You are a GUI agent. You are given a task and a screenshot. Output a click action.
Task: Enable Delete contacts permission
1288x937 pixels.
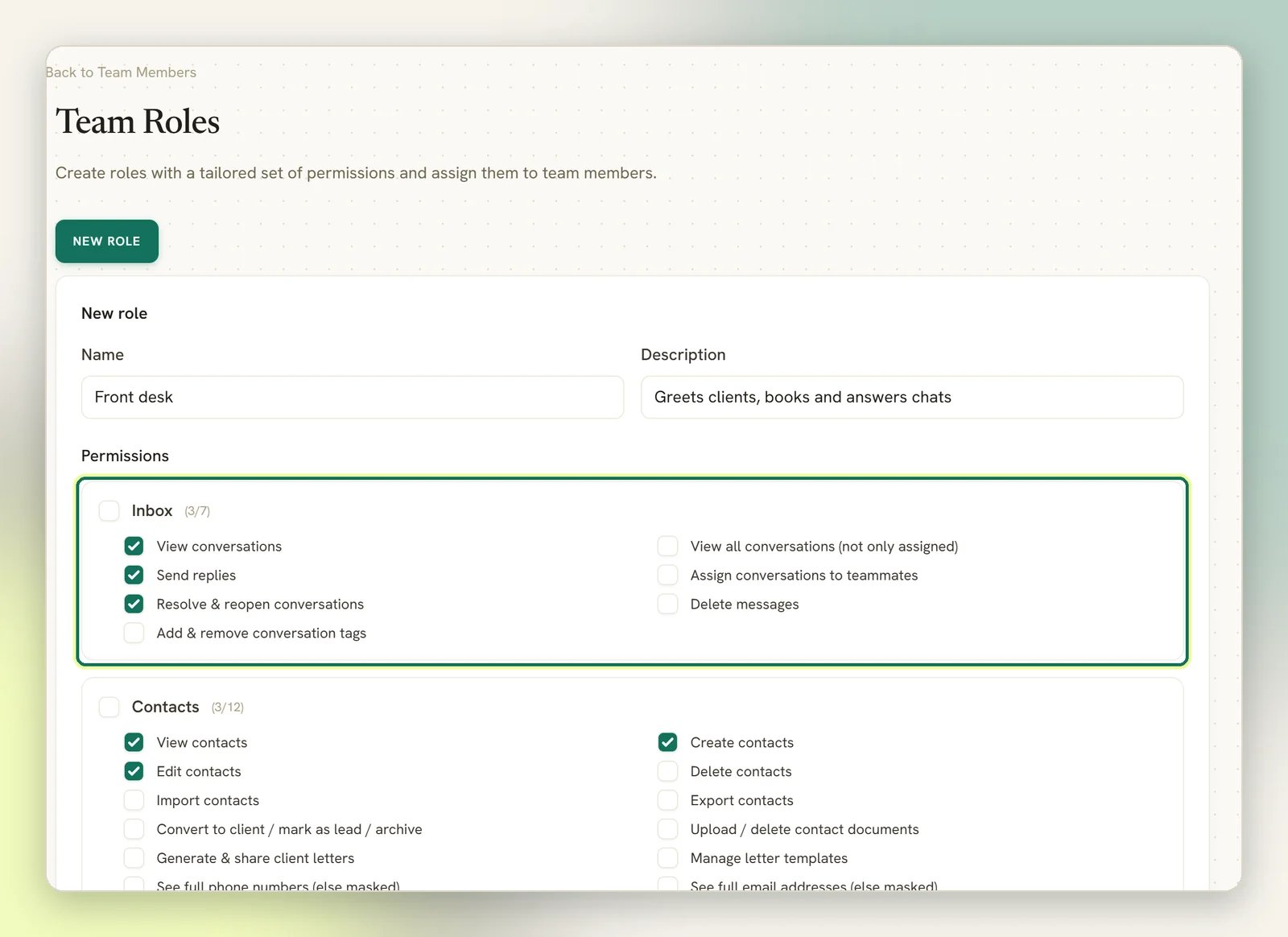pyautogui.click(x=668, y=772)
